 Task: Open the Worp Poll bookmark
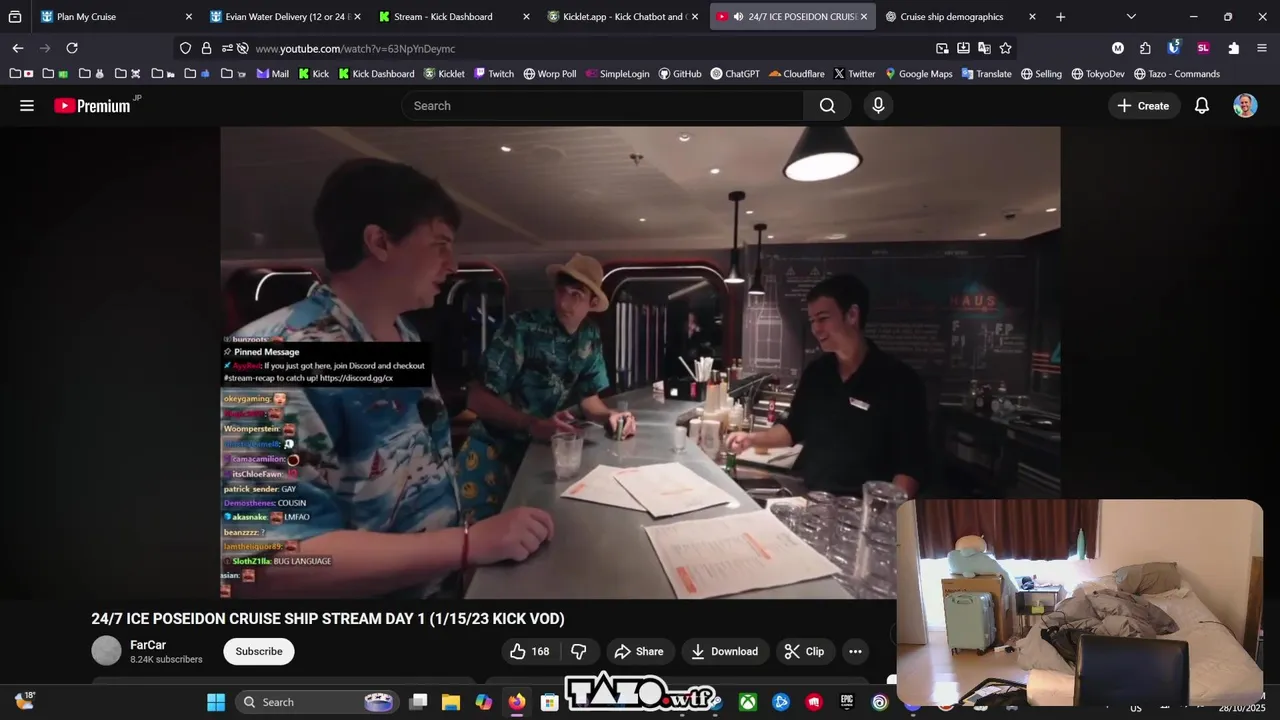coord(550,73)
